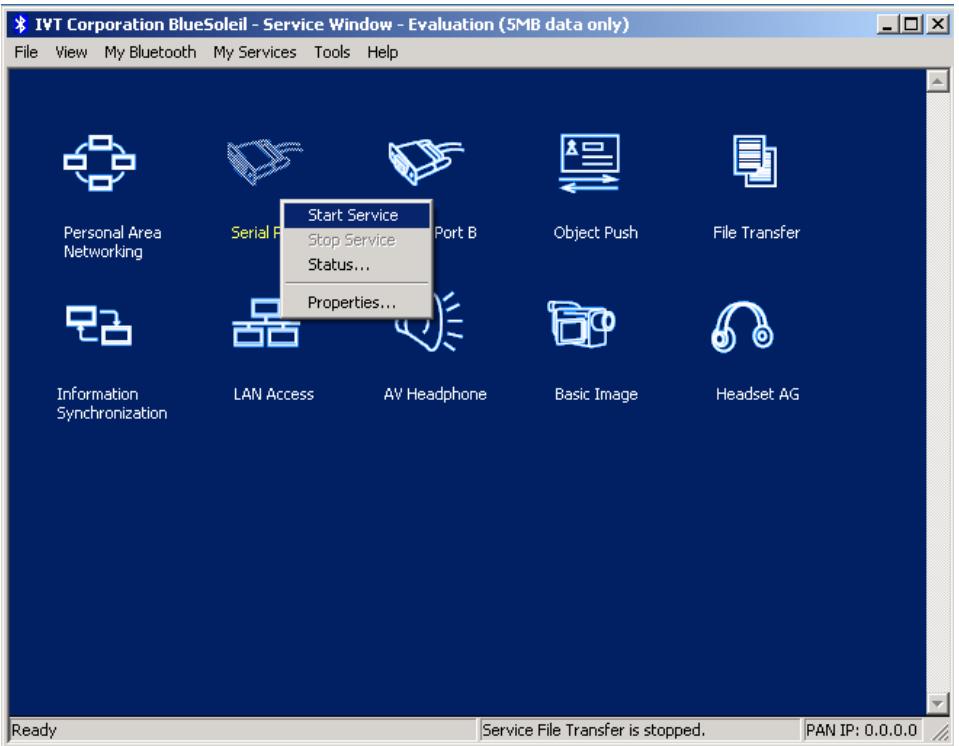959x746 pixels.
Task: Click the Object Push label
Action: (595, 233)
